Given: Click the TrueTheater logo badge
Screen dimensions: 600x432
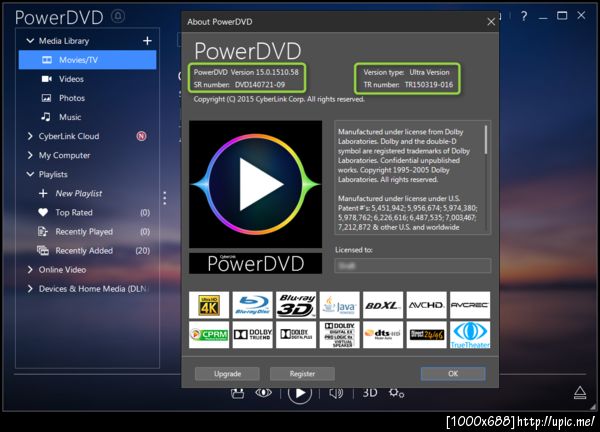Looking at the screenshot, I should pyautogui.click(x=470, y=335).
